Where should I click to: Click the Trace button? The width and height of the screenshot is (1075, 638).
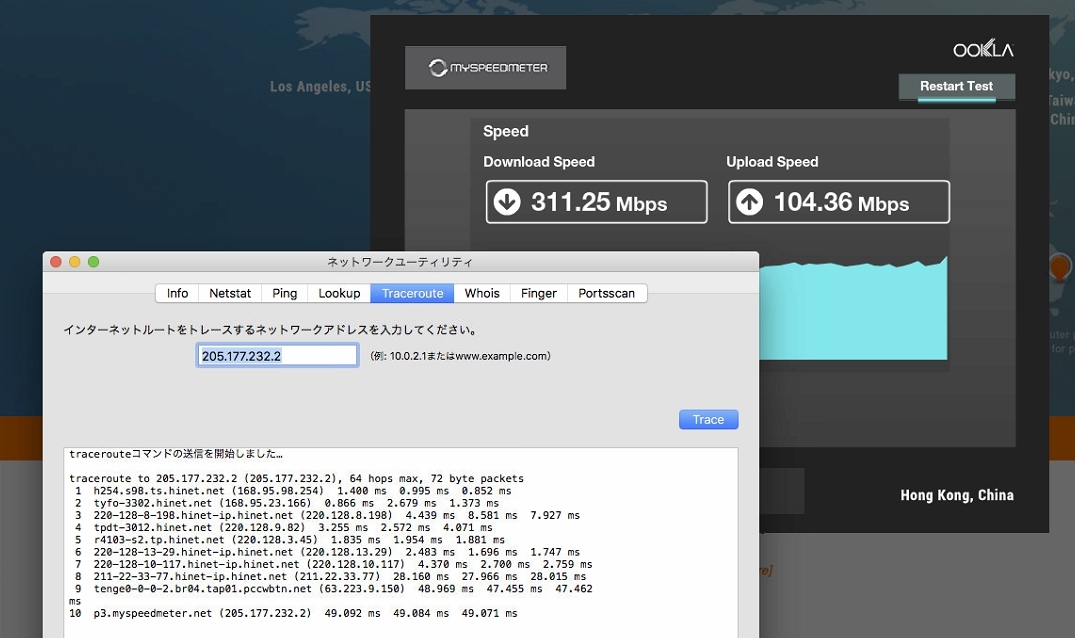pyautogui.click(x=708, y=419)
